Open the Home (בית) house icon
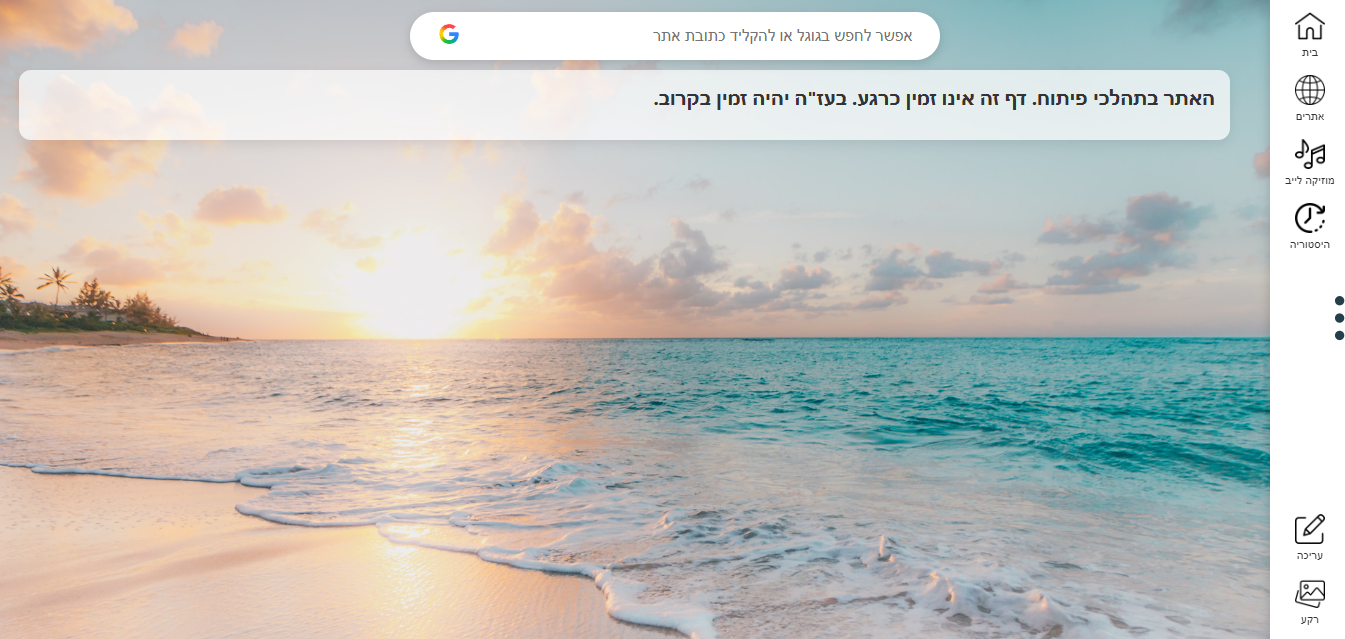This screenshot has height=639, width=1345. [x=1309, y=26]
